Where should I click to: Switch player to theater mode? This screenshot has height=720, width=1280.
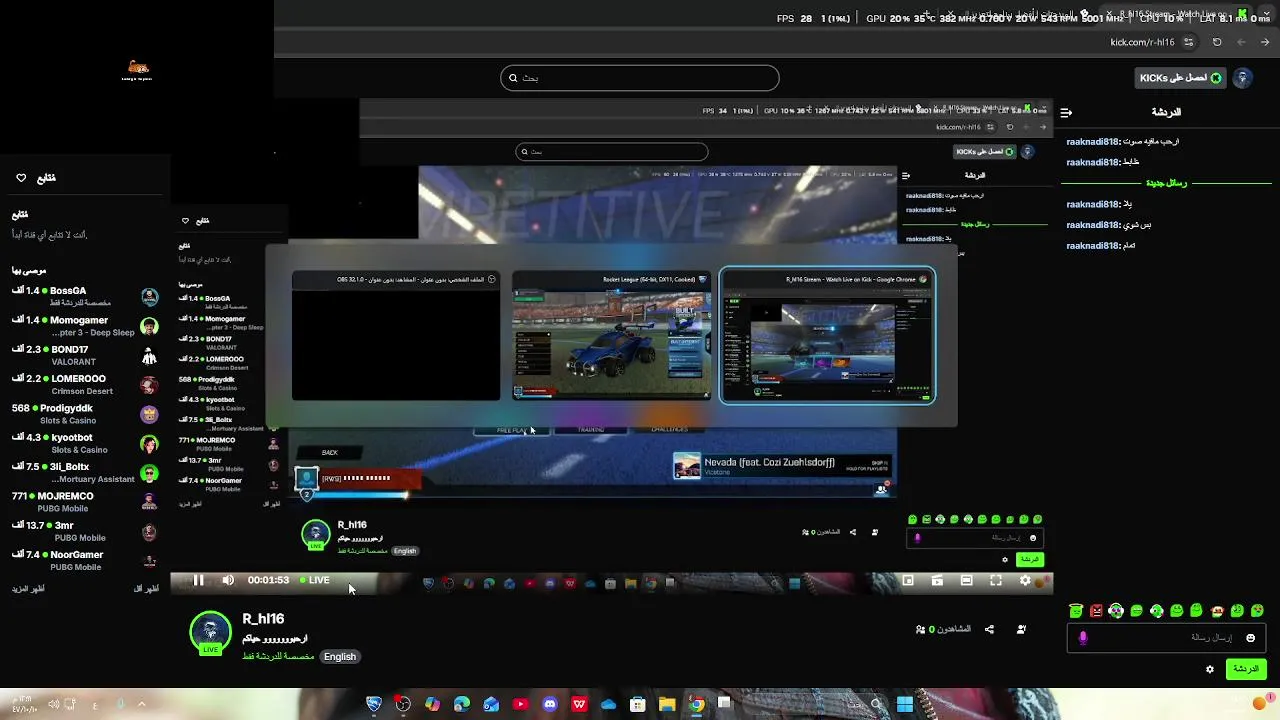click(966, 580)
